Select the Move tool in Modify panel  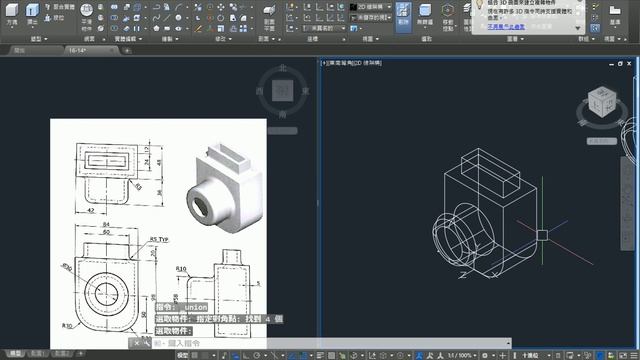click(221, 7)
